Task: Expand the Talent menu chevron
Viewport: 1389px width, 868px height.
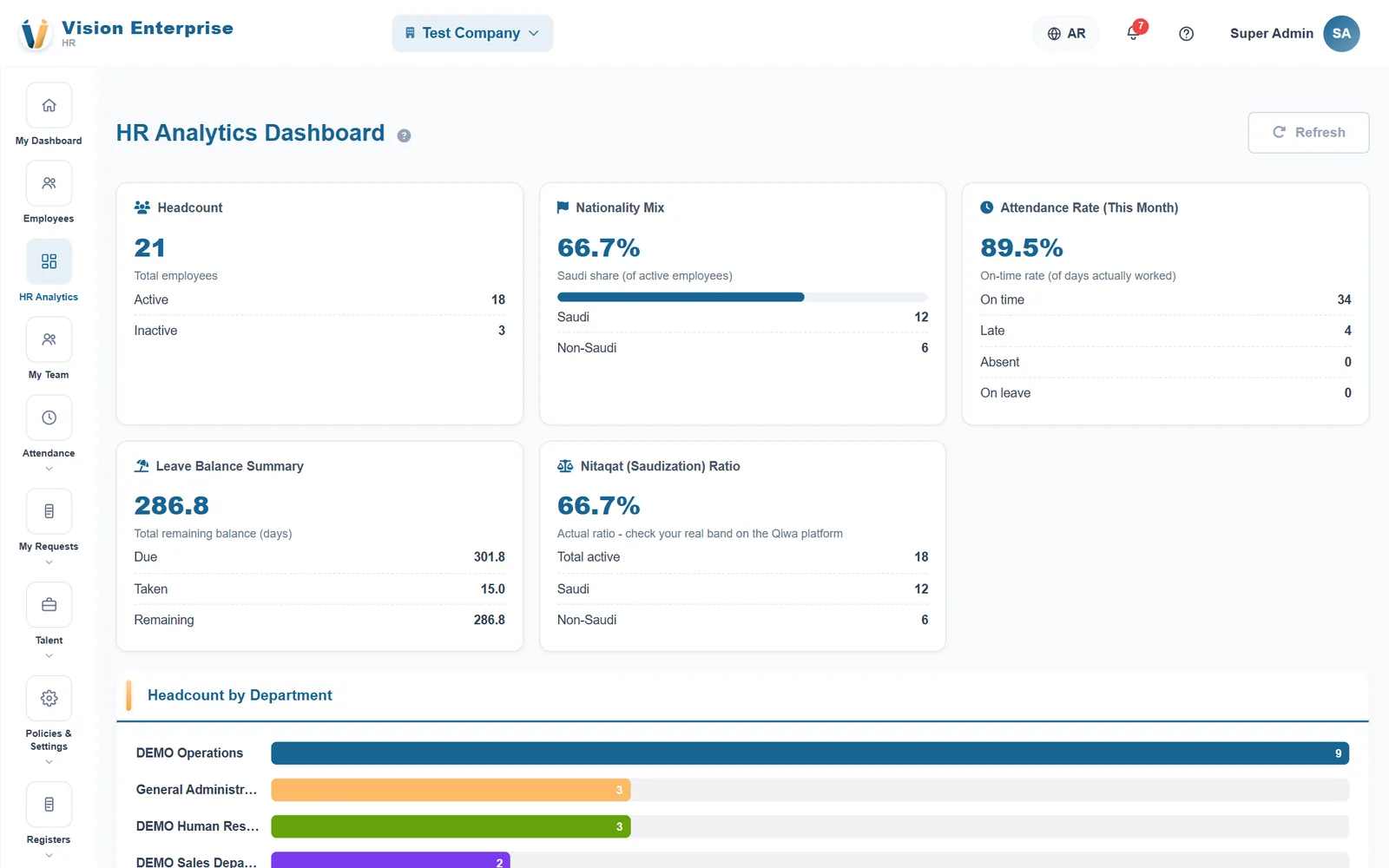Action: tap(49, 656)
